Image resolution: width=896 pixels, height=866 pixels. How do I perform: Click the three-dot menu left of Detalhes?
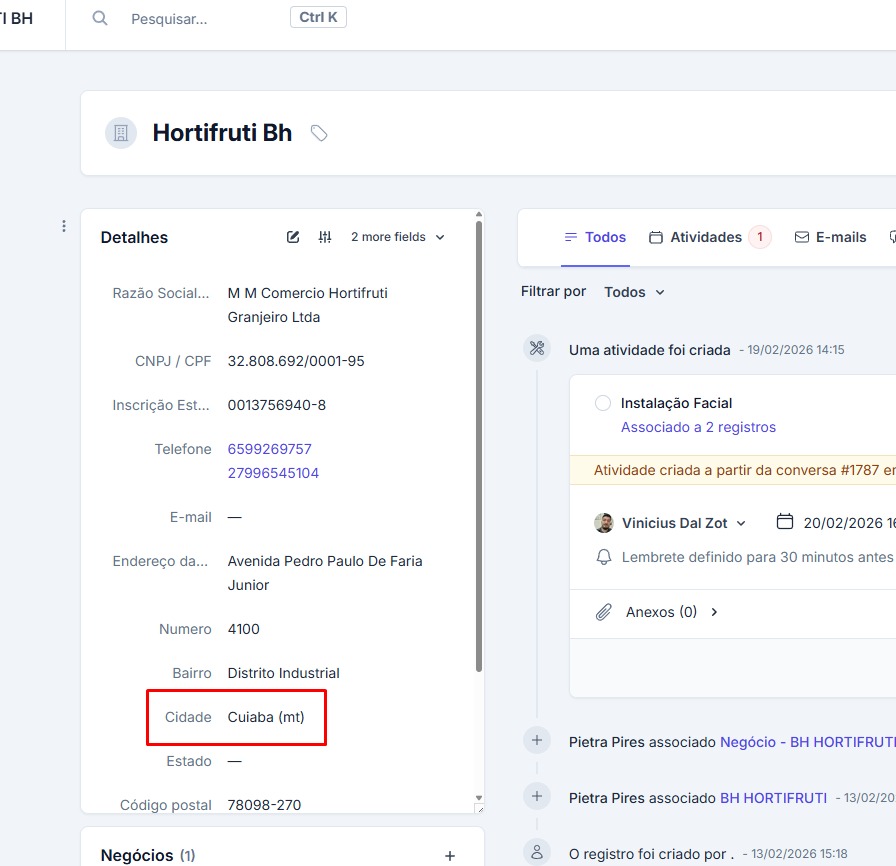(64, 226)
